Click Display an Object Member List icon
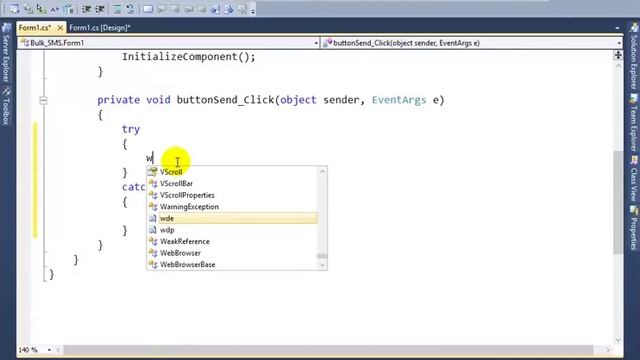 point(14,9)
